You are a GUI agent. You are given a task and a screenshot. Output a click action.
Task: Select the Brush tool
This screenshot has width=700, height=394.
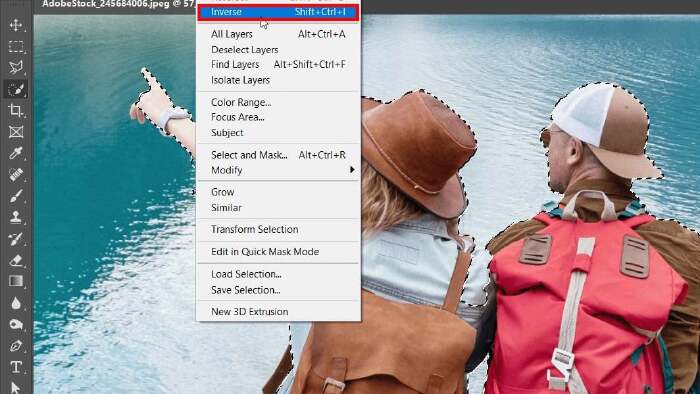(16, 196)
